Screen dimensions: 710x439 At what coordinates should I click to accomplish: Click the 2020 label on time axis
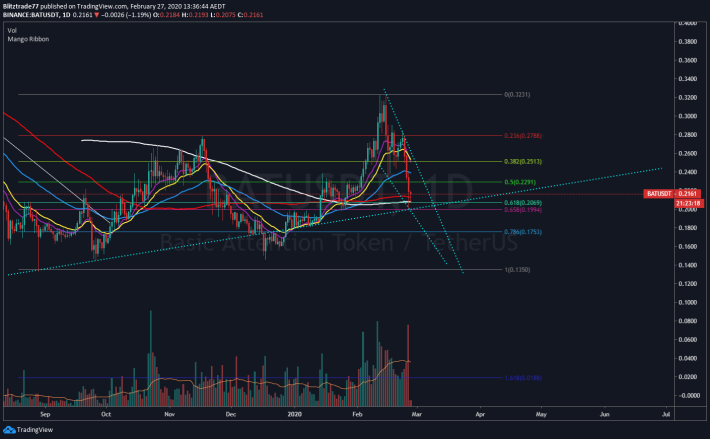pyautogui.click(x=294, y=414)
